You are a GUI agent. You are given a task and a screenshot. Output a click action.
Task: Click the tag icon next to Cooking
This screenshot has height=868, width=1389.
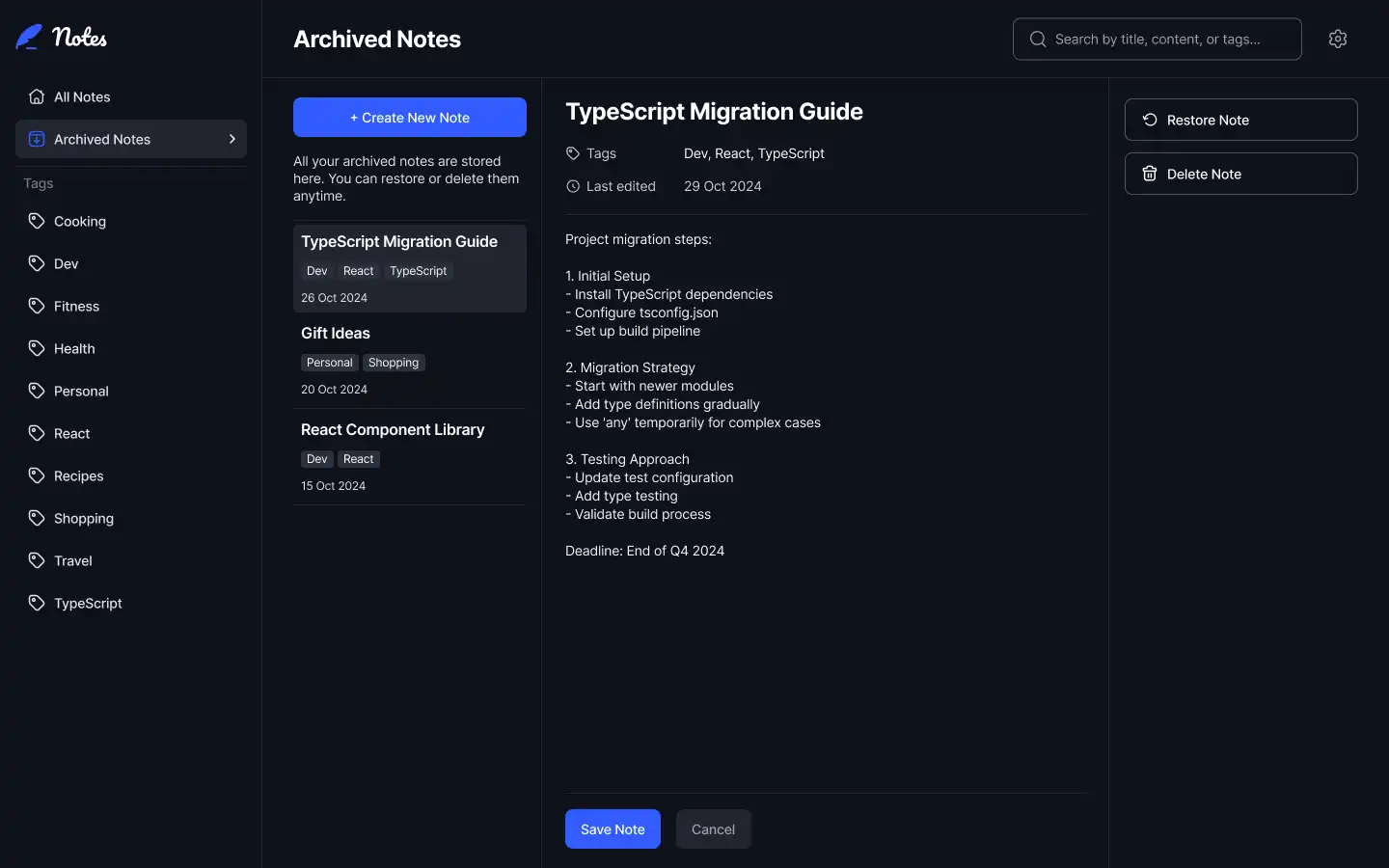coord(37,221)
